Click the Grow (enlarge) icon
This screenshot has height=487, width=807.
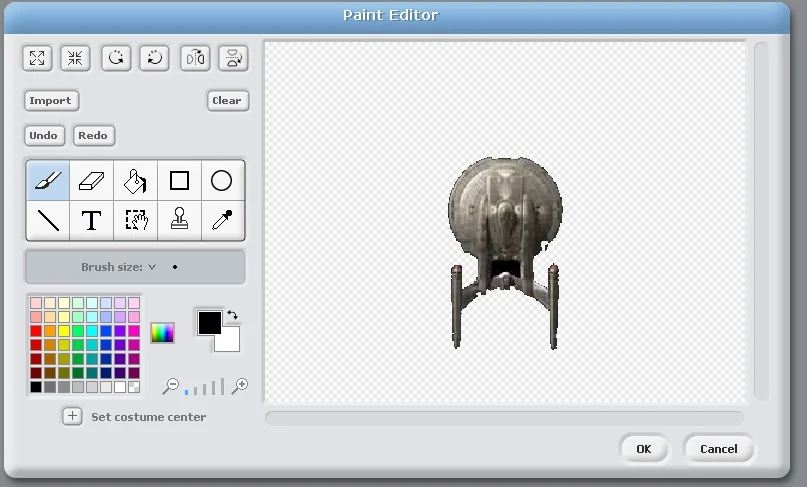point(37,58)
